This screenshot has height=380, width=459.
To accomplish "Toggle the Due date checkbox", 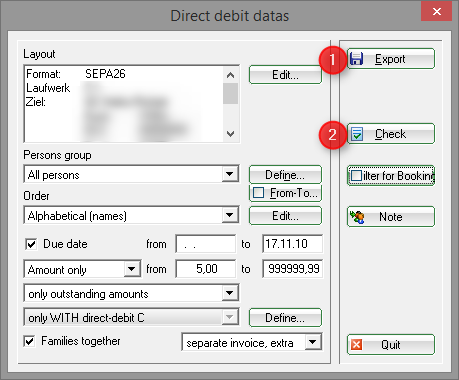I will (31, 244).
